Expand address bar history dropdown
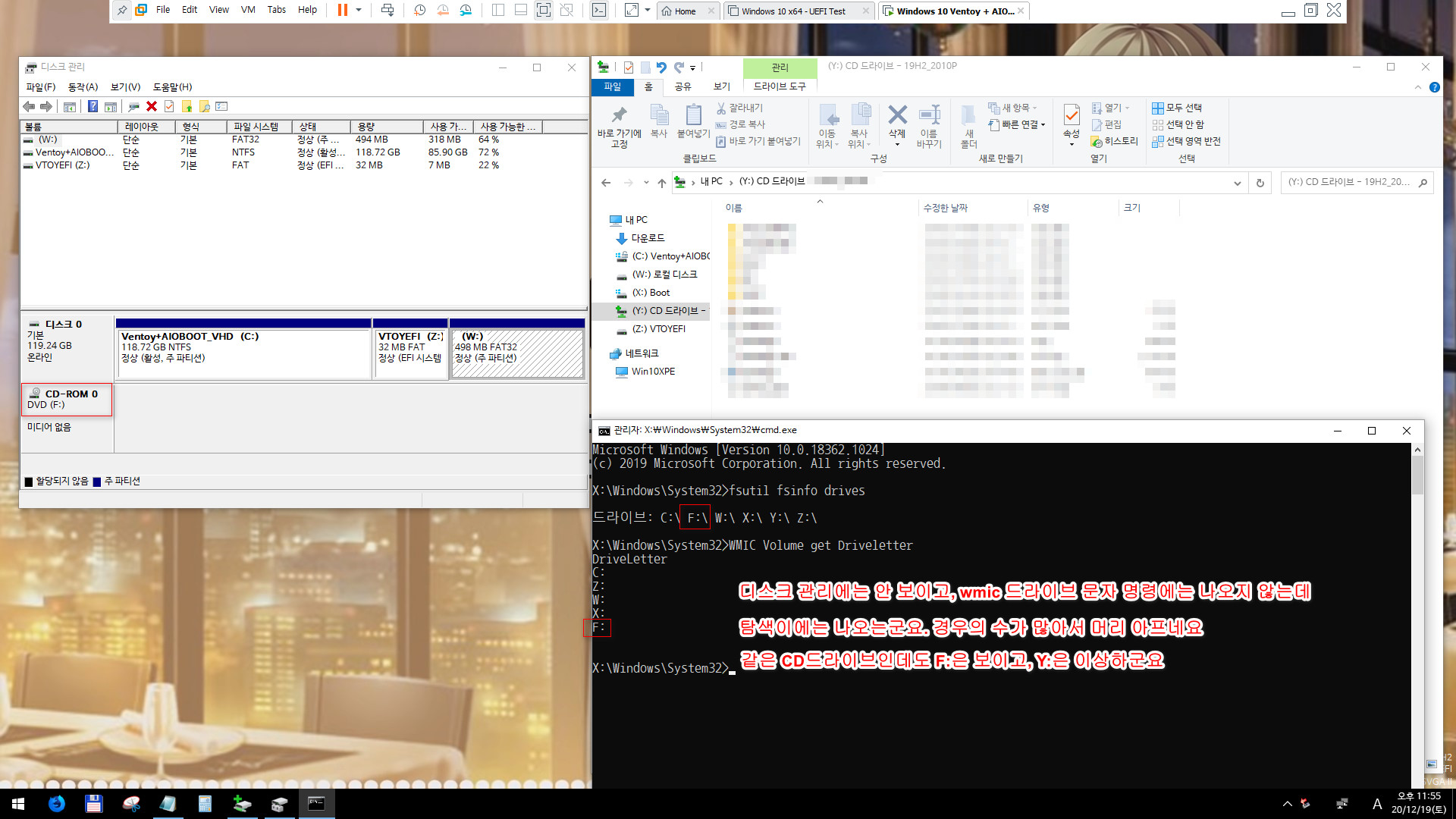Screen dimensions: 1456x819 tap(1238, 183)
